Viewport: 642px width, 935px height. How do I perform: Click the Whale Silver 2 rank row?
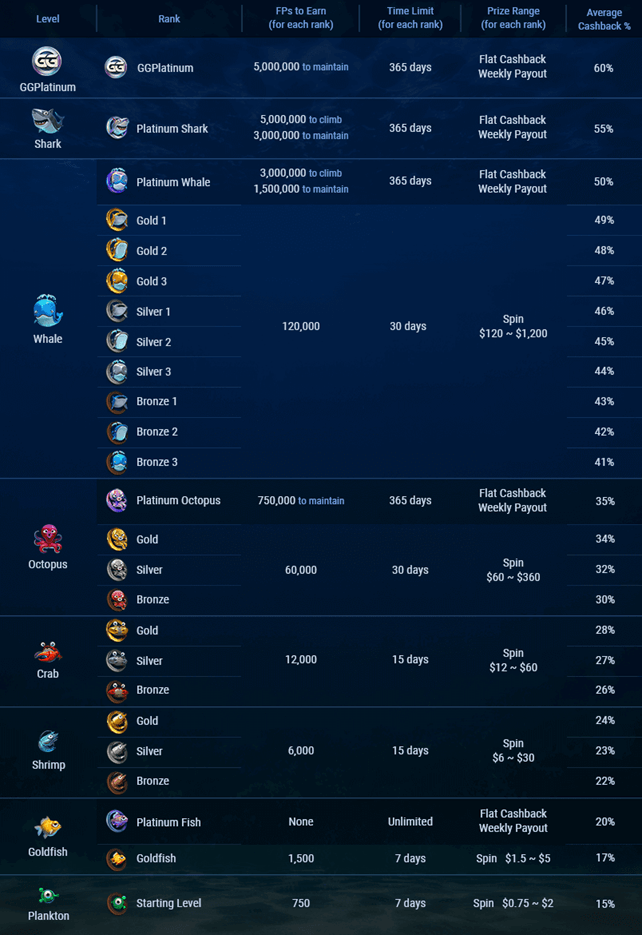click(x=169, y=342)
